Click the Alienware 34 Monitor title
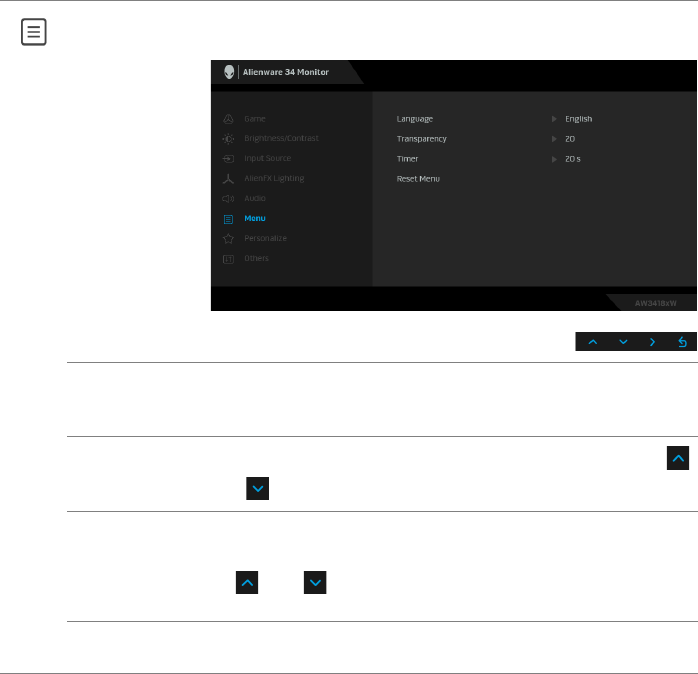 285,72
